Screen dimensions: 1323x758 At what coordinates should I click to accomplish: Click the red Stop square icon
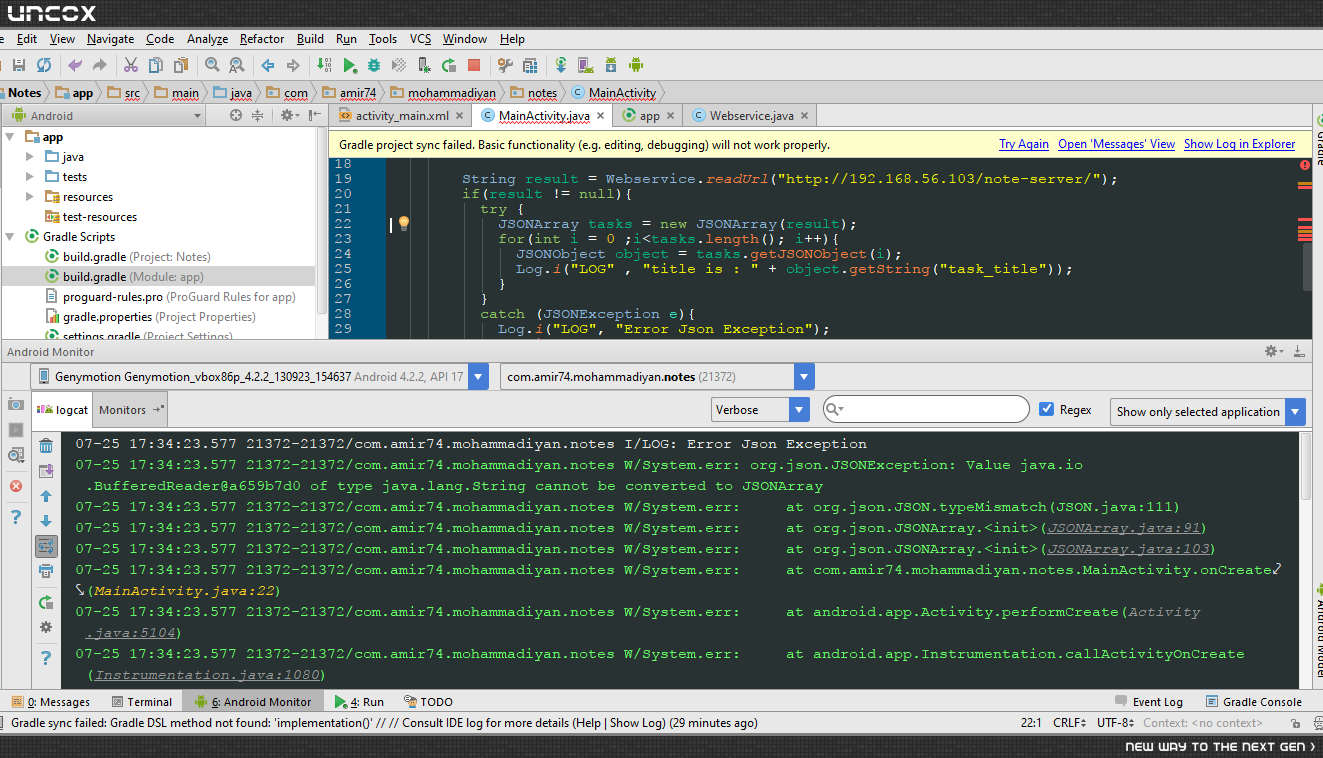pyautogui.click(x=474, y=65)
